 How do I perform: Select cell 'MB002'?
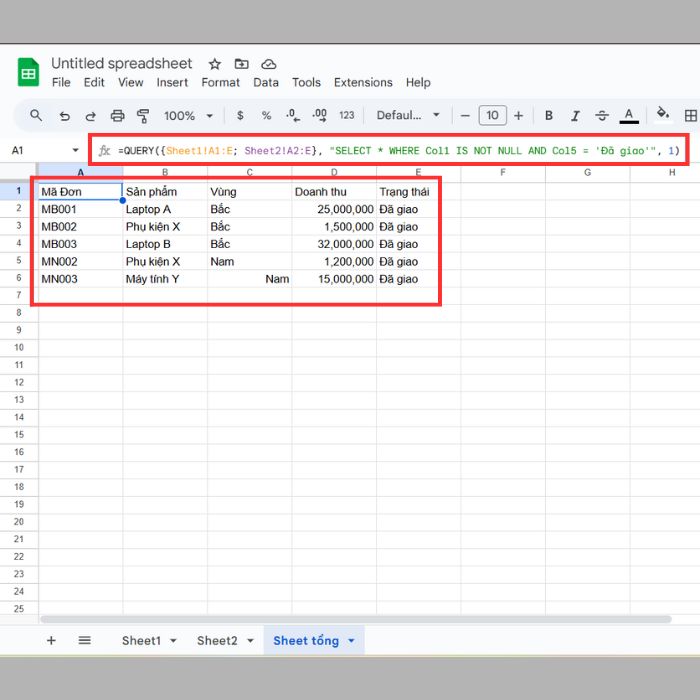(80, 226)
